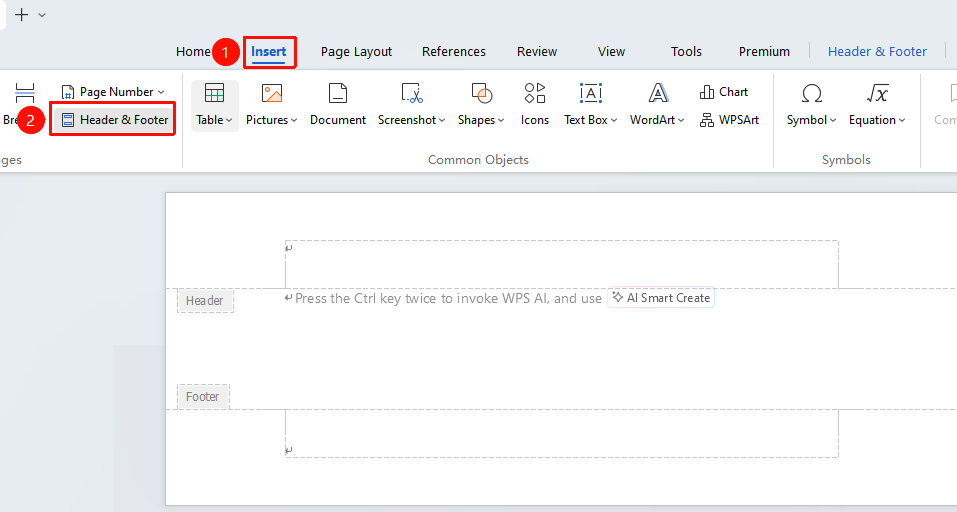The width and height of the screenshot is (957, 512).
Task: Click the Pictures icon
Action: click(272, 93)
